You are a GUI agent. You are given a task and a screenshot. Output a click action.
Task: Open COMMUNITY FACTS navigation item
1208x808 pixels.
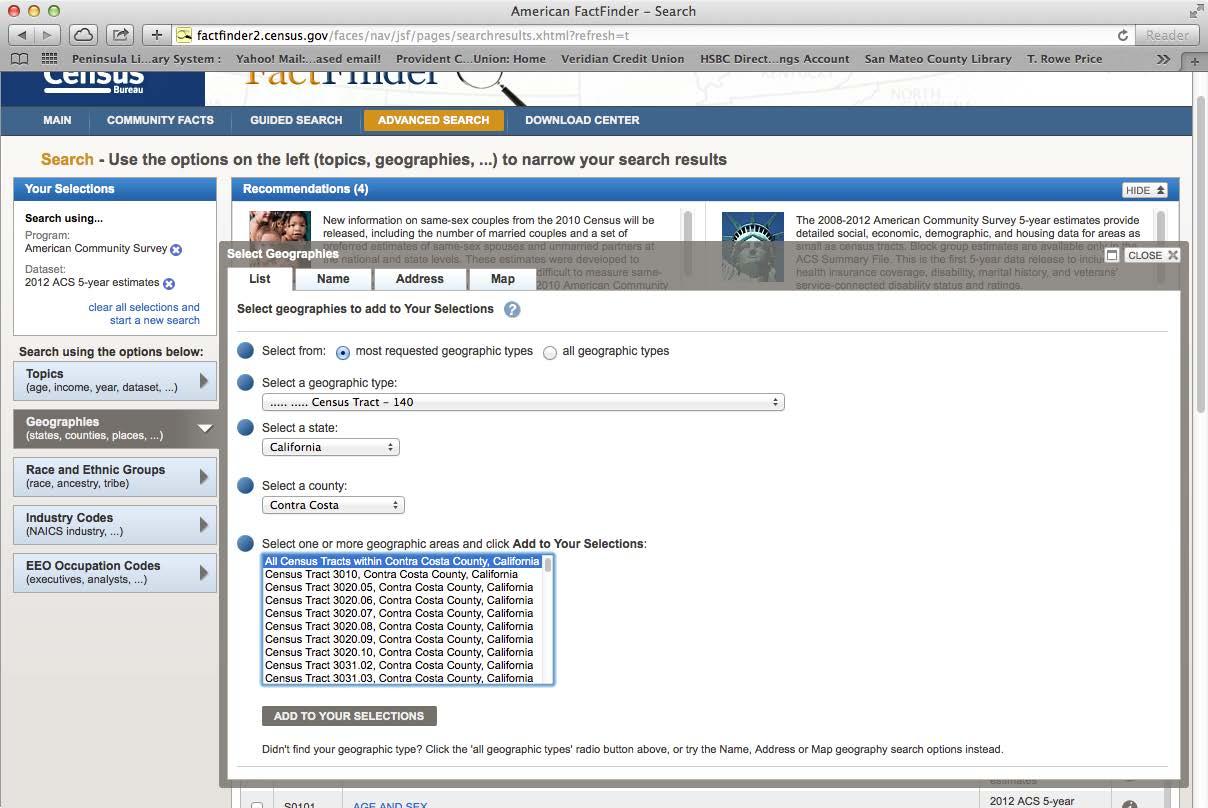coord(160,120)
